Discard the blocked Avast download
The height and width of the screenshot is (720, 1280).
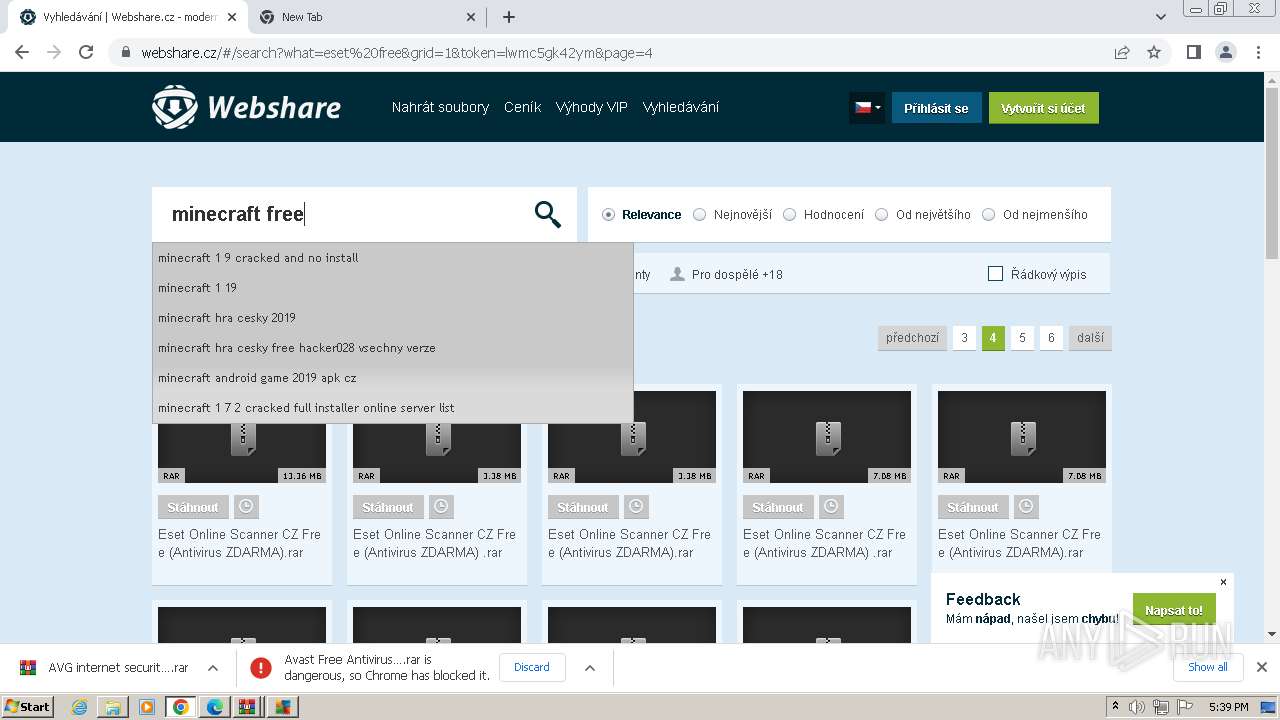coord(532,667)
